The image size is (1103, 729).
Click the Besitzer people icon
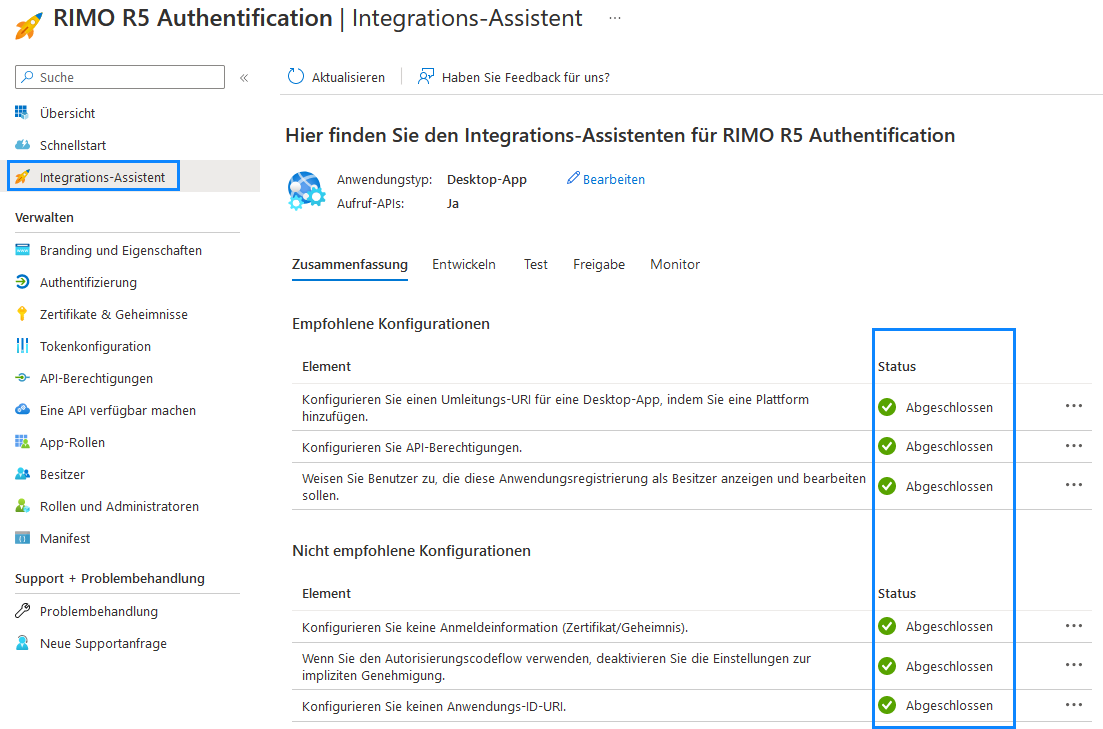(x=23, y=474)
